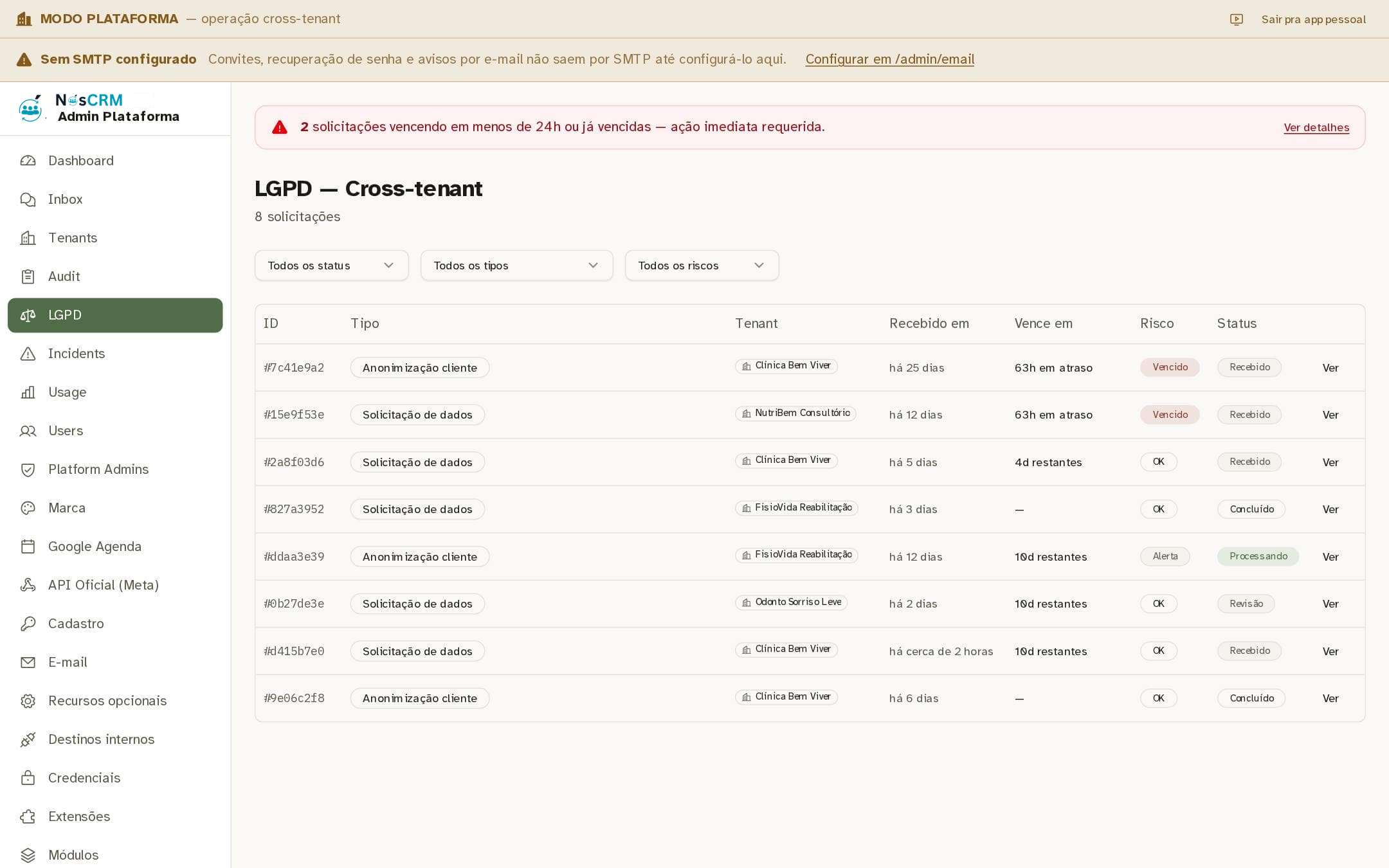Open Ver for request #9e06c2f8
Screen dimensions: 1389x868
1330,698
